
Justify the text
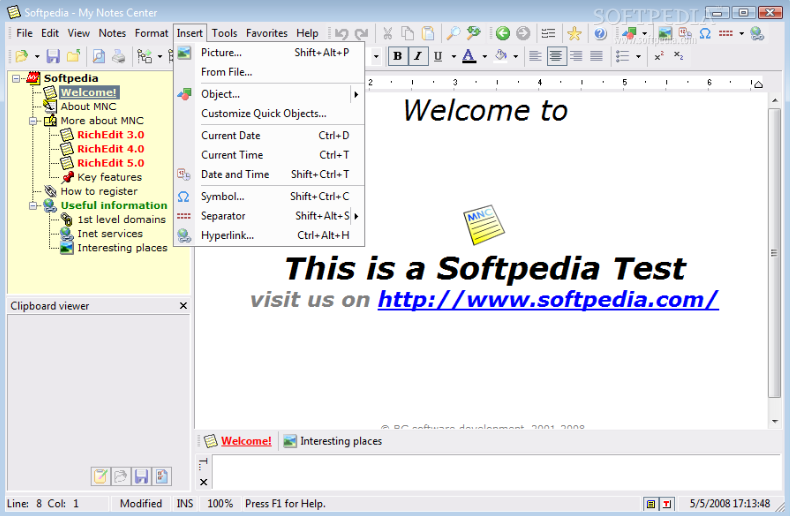click(596, 56)
